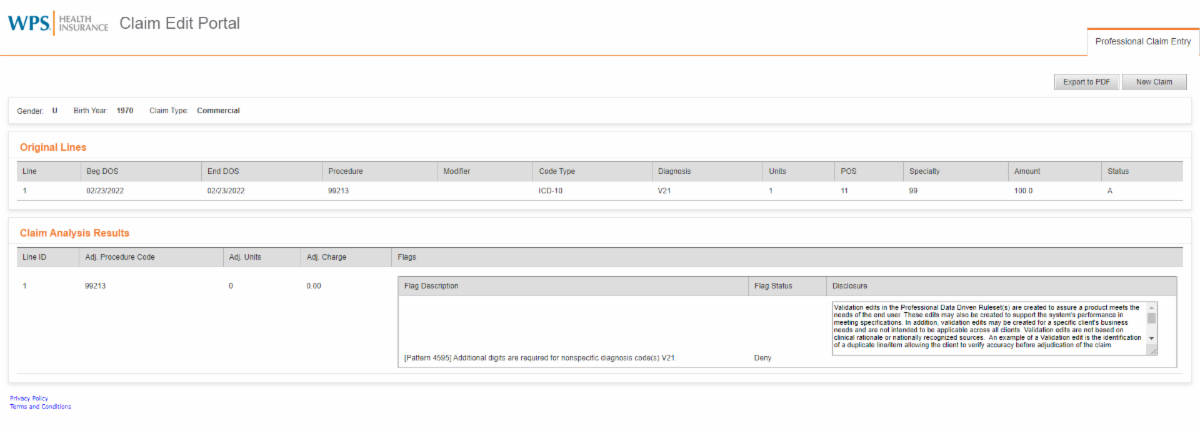Viewport: 1200px width, 433px height.
Task: Click the scroll up arrow in Disclosure box
Action: click(x=1151, y=307)
